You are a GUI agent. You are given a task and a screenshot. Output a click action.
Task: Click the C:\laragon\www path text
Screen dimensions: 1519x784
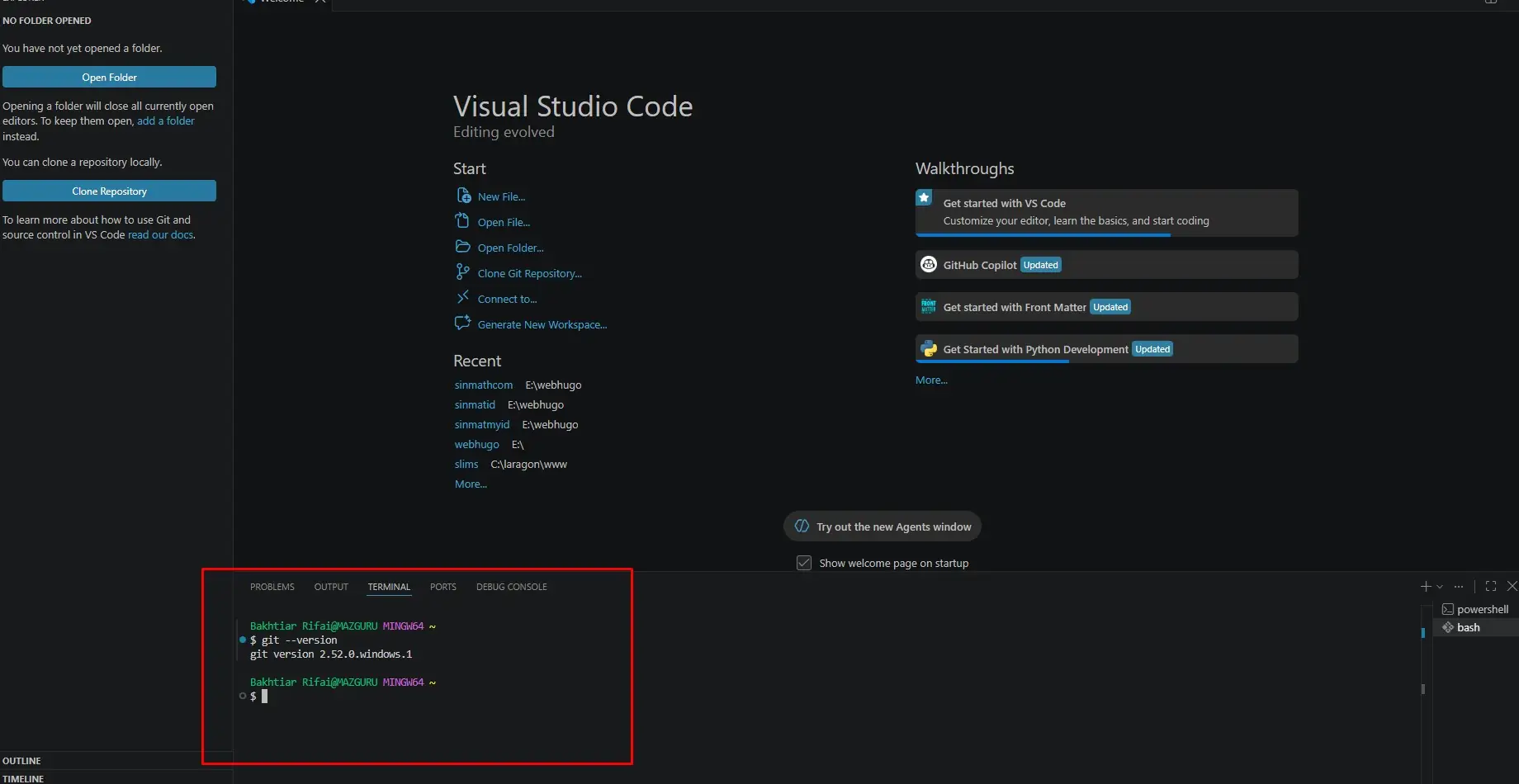(529, 464)
